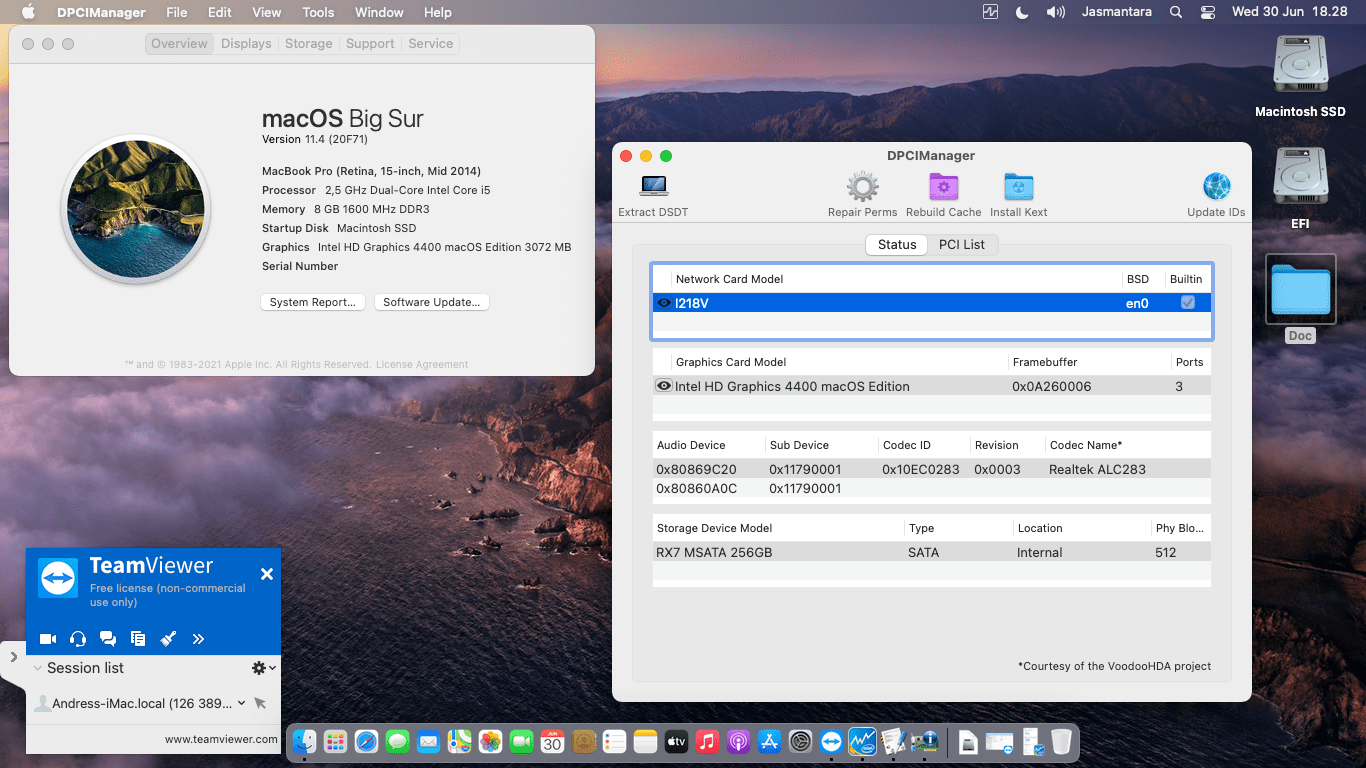Open the Storage tab in About This Mac
1366x768 pixels.
[x=308, y=44]
